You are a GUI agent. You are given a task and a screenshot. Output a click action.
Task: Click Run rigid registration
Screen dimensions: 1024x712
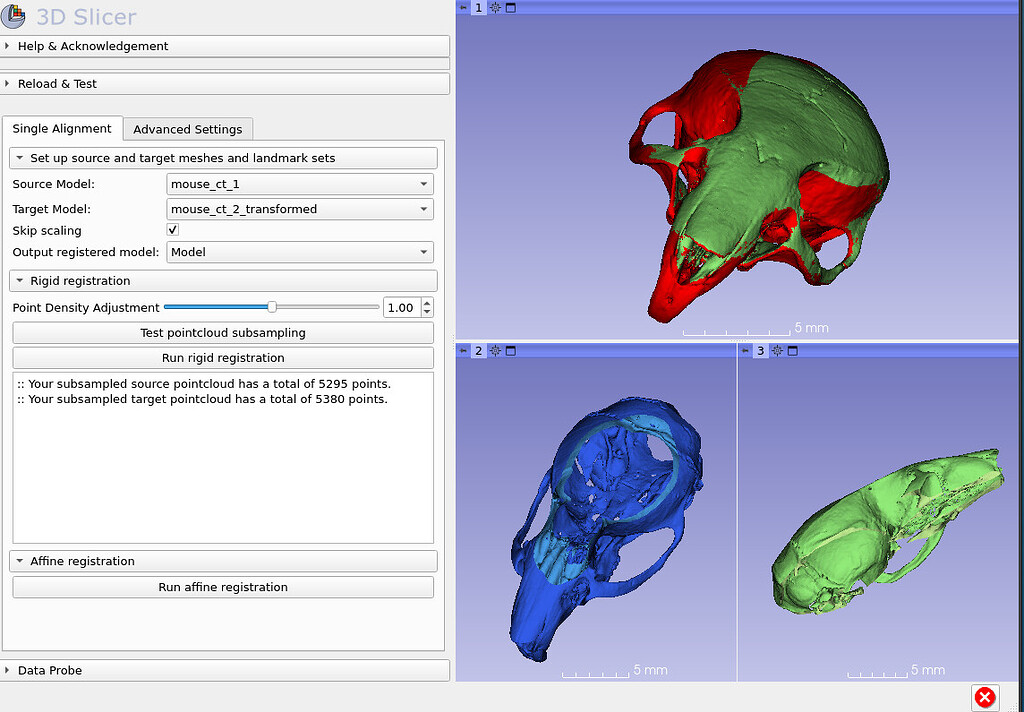[x=222, y=358]
